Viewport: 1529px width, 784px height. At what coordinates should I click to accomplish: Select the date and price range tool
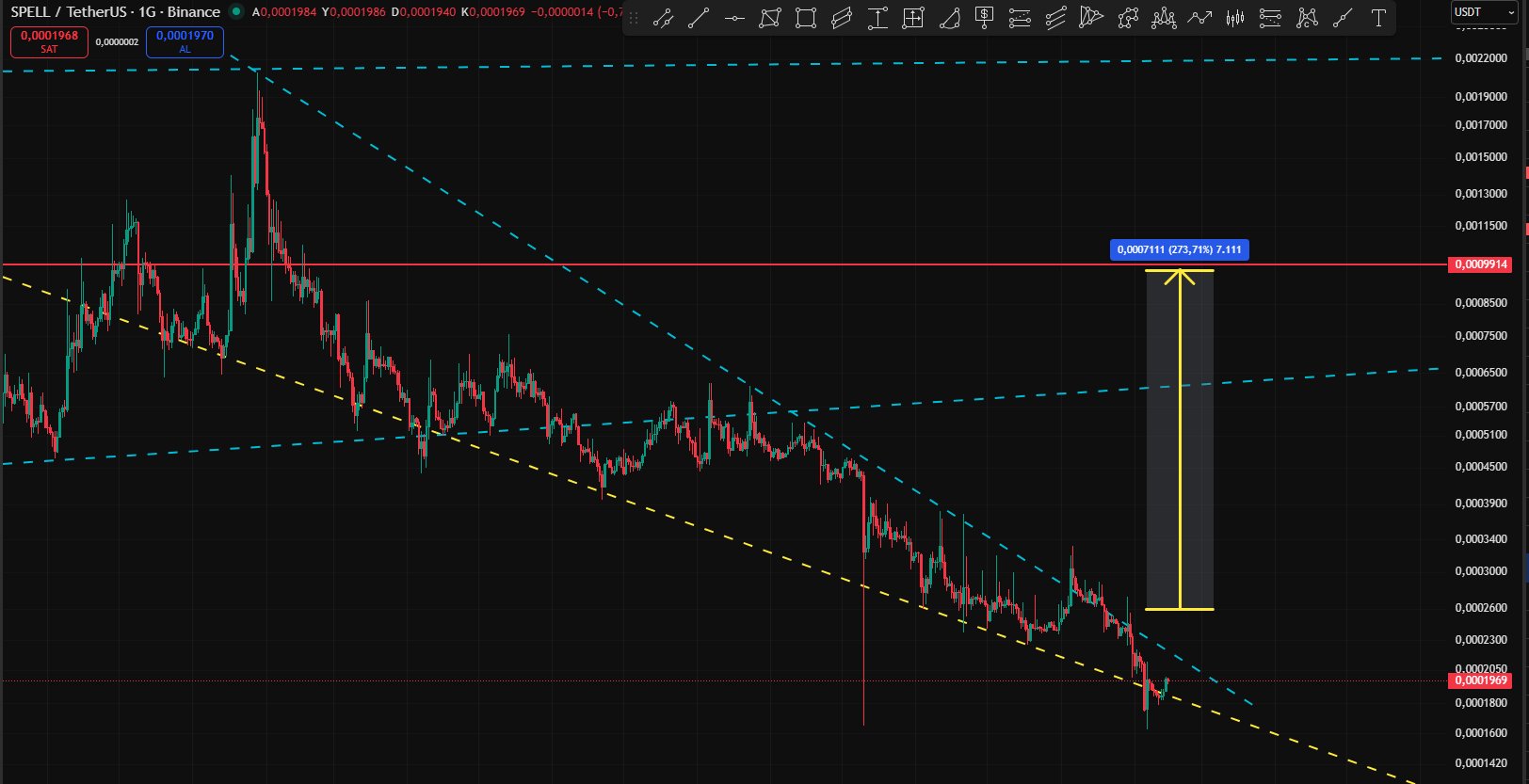point(913,19)
